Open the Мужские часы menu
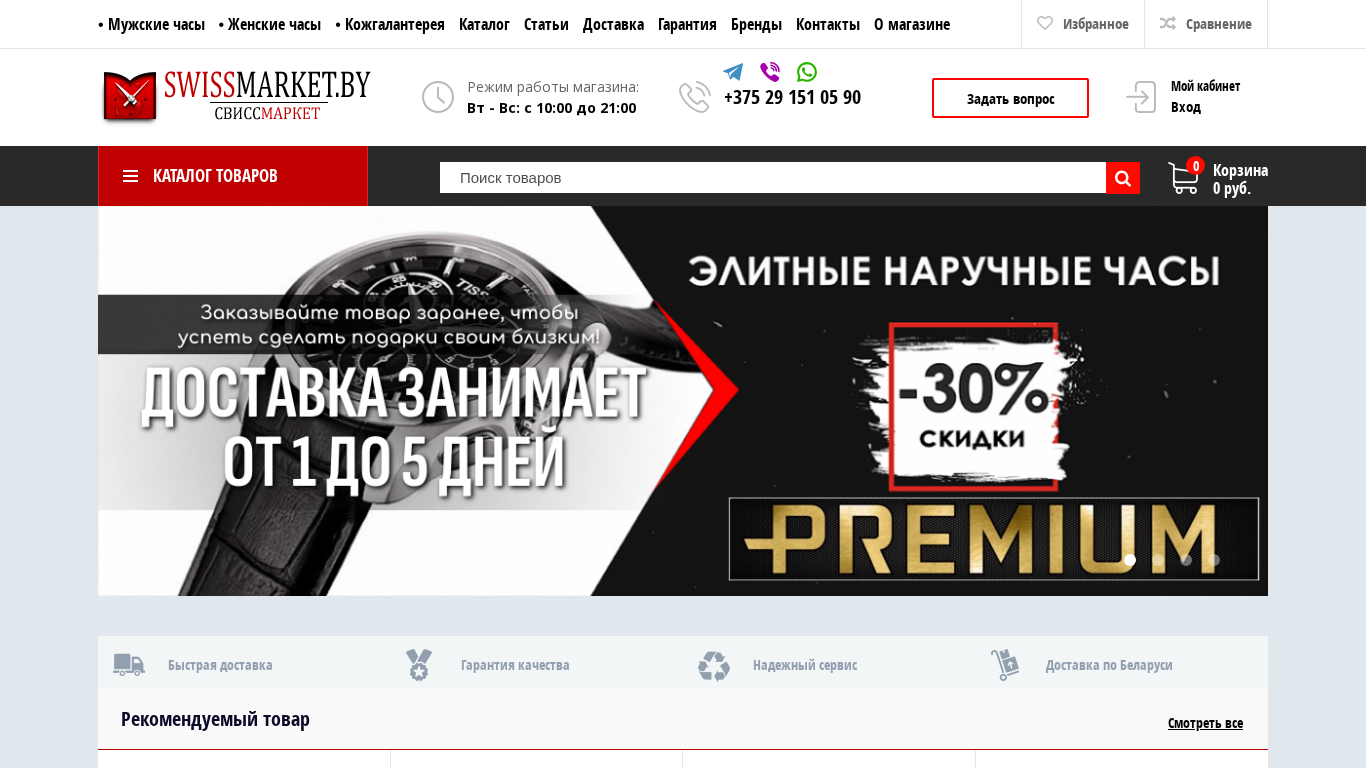1366x768 pixels. tap(152, 24)
